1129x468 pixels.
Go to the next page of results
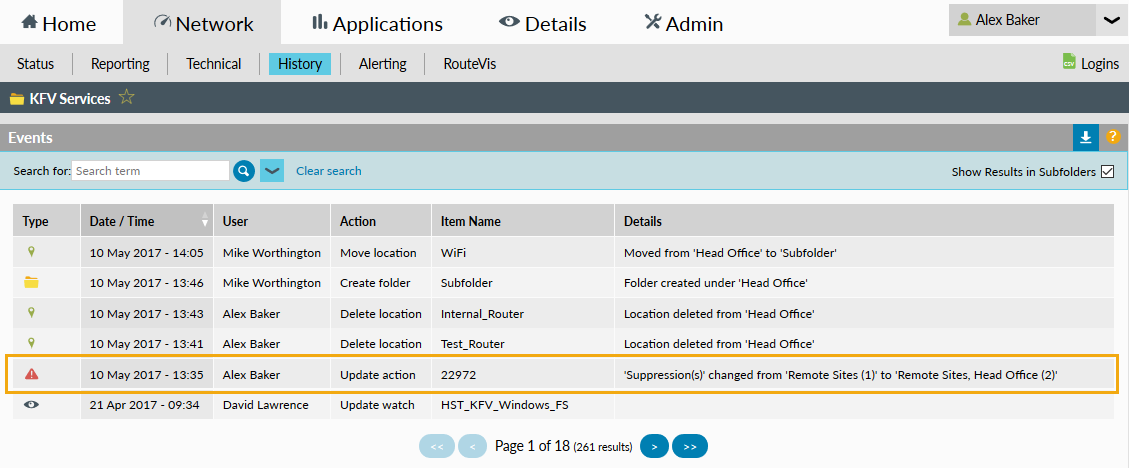655,446
